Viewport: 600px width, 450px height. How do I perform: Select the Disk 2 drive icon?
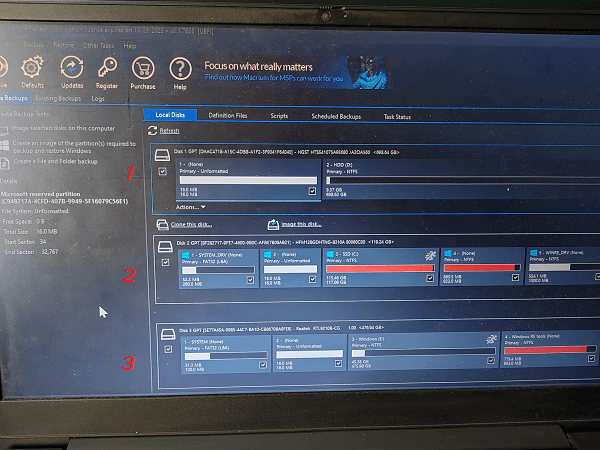point(165,247)
